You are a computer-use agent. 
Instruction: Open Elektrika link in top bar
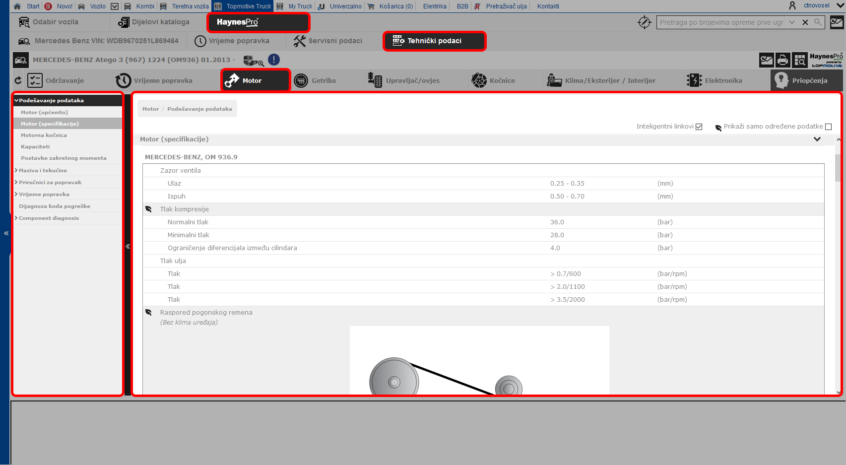pyautogui.click(x=435, y=6)
